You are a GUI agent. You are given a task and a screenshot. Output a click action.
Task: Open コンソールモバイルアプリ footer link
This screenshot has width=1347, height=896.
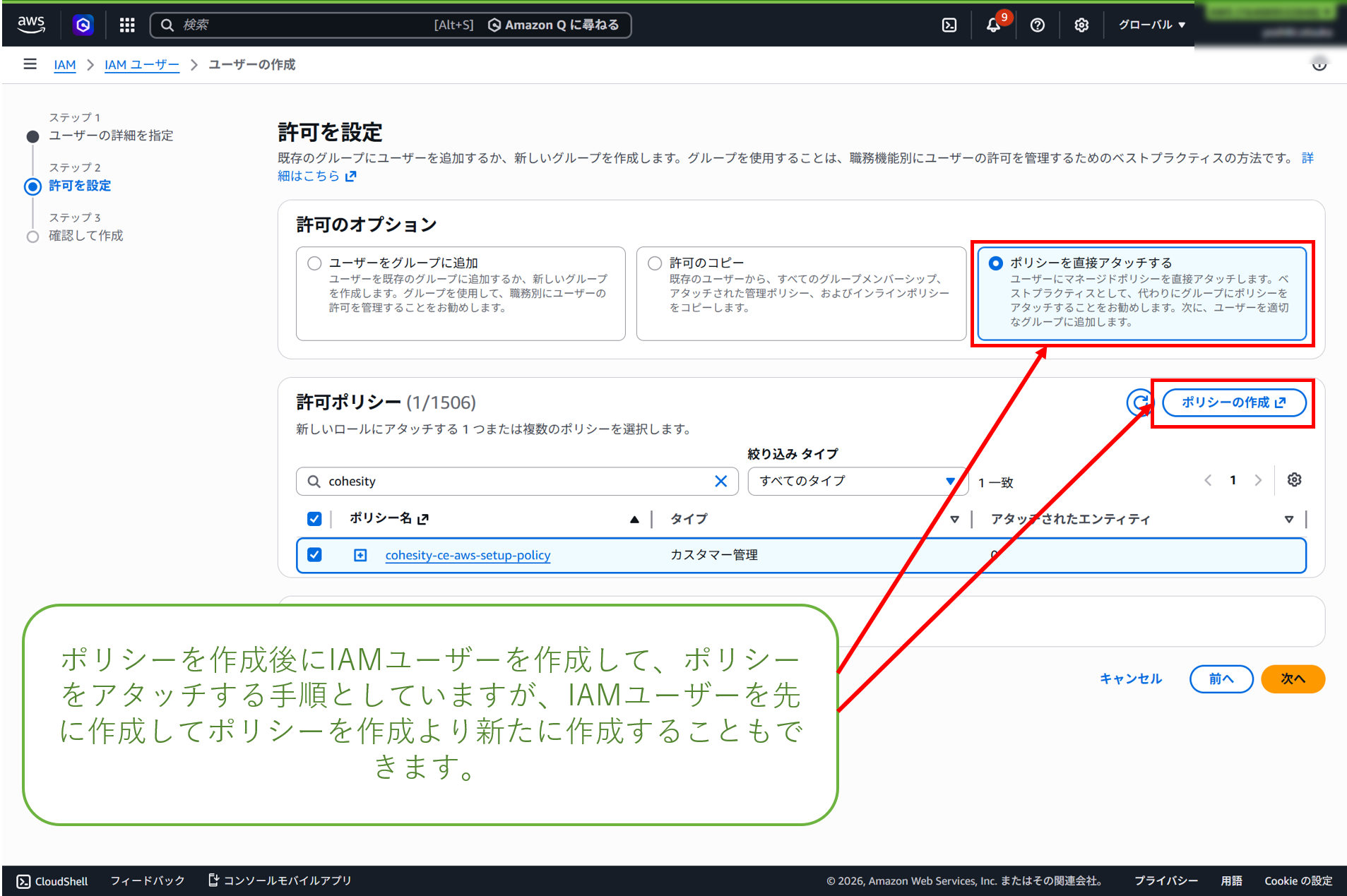(x=280, y=881)
